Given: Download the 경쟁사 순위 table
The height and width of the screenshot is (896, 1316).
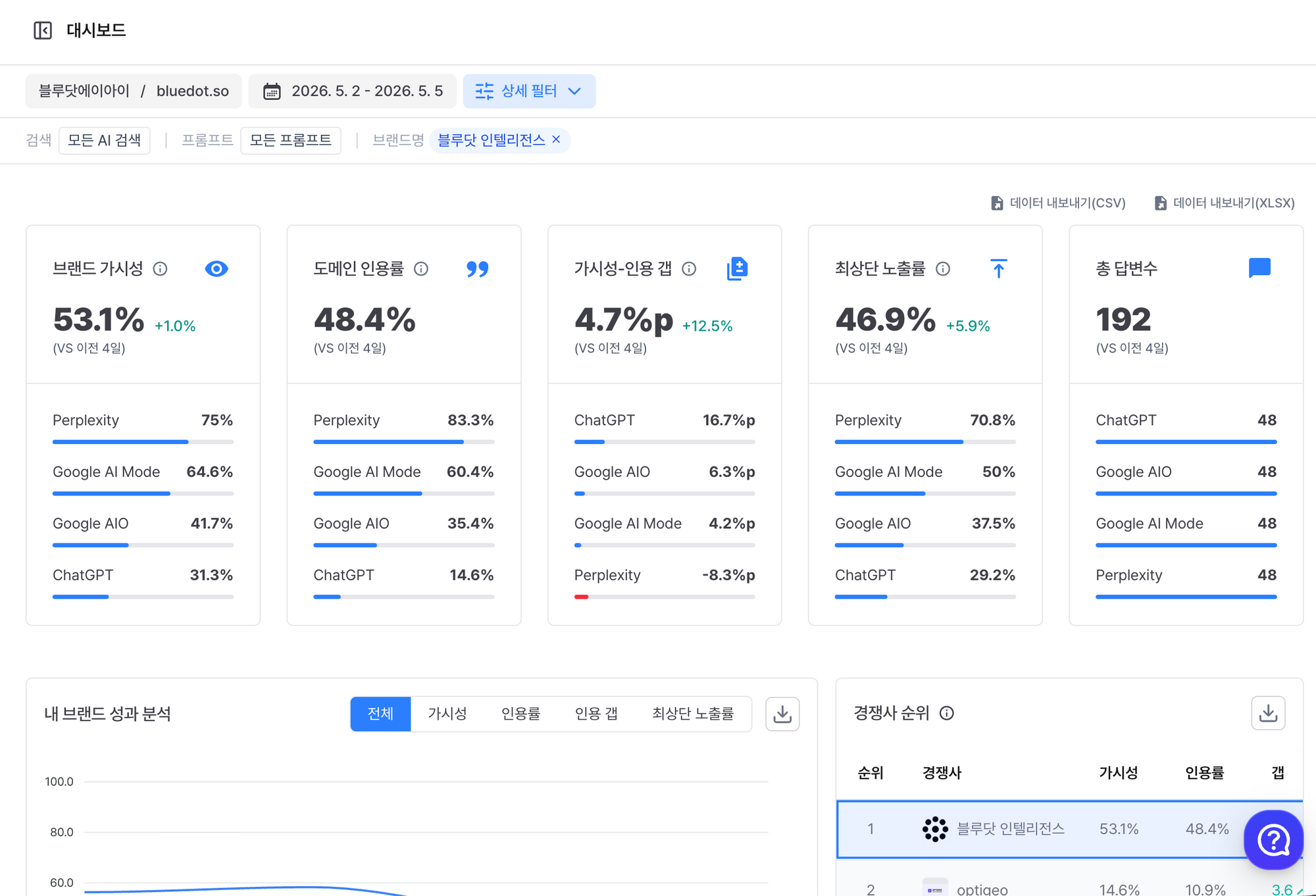Looking at the screenshot, I should [x=1268, y=713].
